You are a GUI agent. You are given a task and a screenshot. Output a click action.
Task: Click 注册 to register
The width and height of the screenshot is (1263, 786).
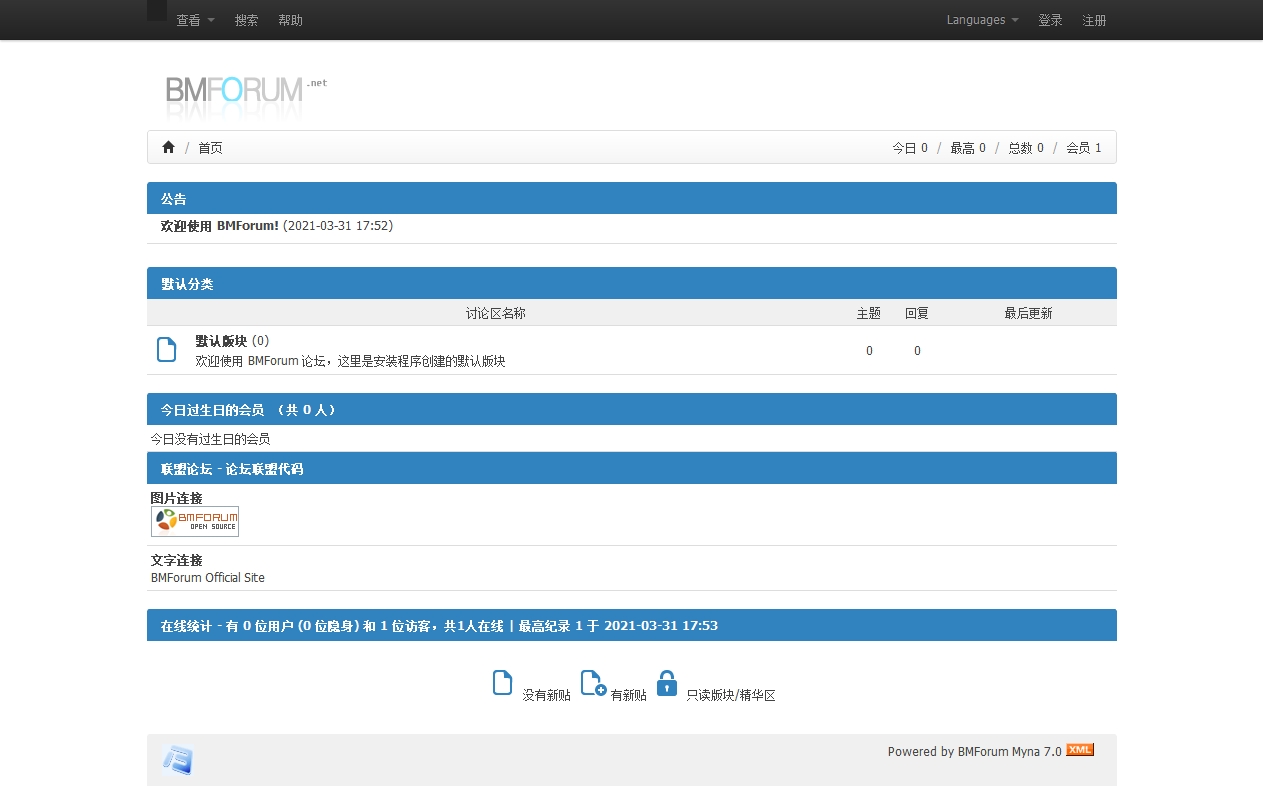[x=1094, y=20]
